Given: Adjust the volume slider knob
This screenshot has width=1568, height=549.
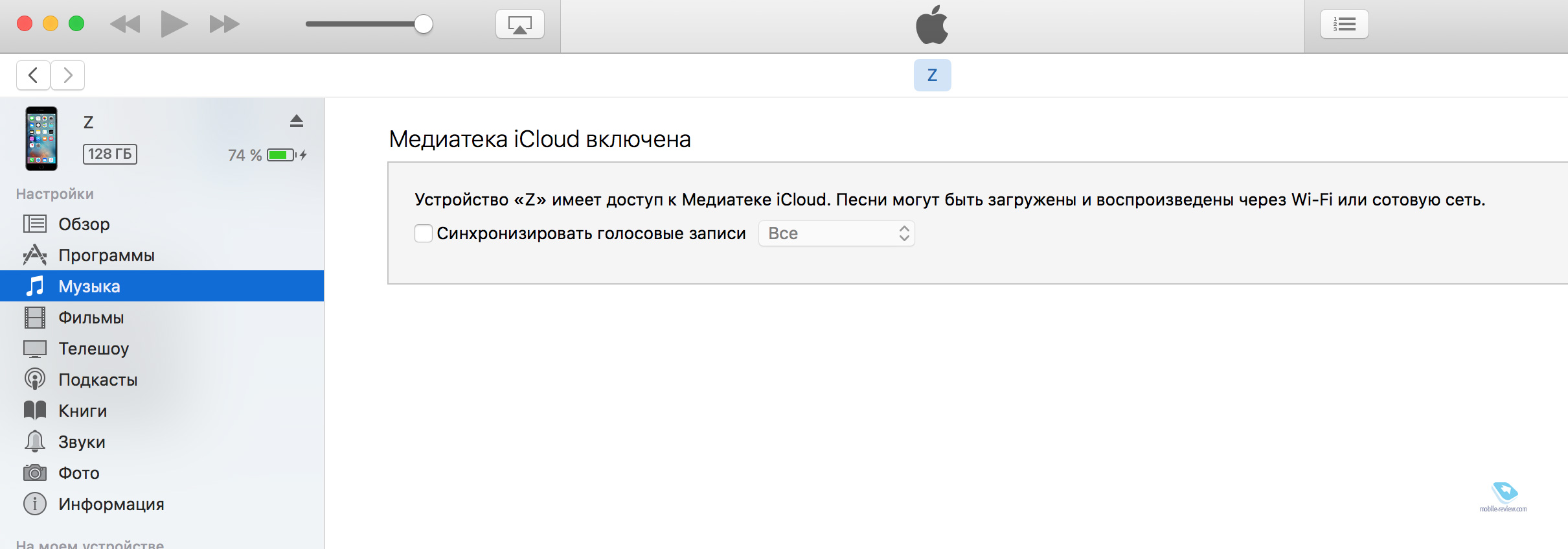Looking at the screenshot, I should pyautogui.click(x=424, y=25).
